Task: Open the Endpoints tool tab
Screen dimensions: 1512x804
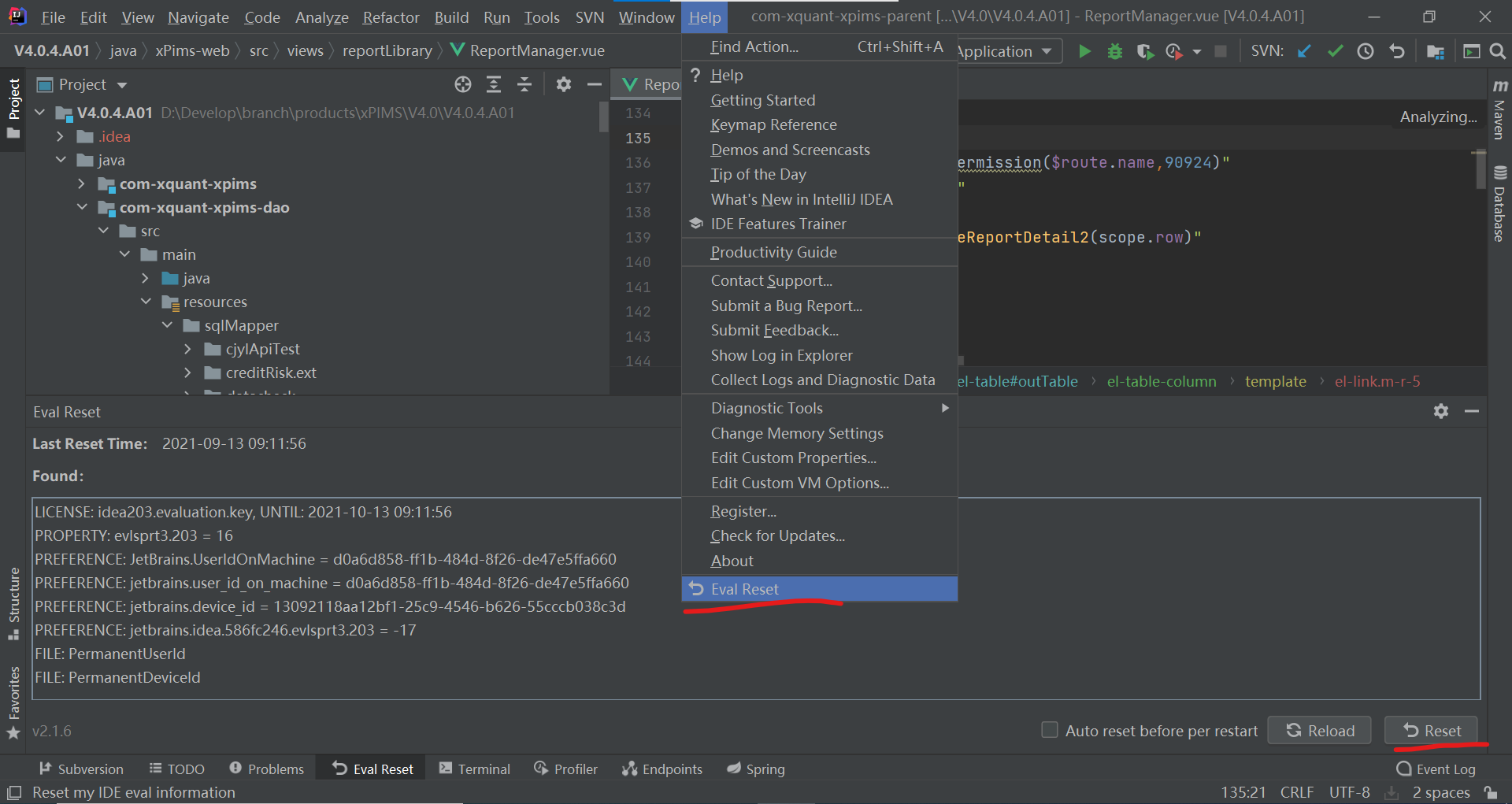Action: coord(661,769)
